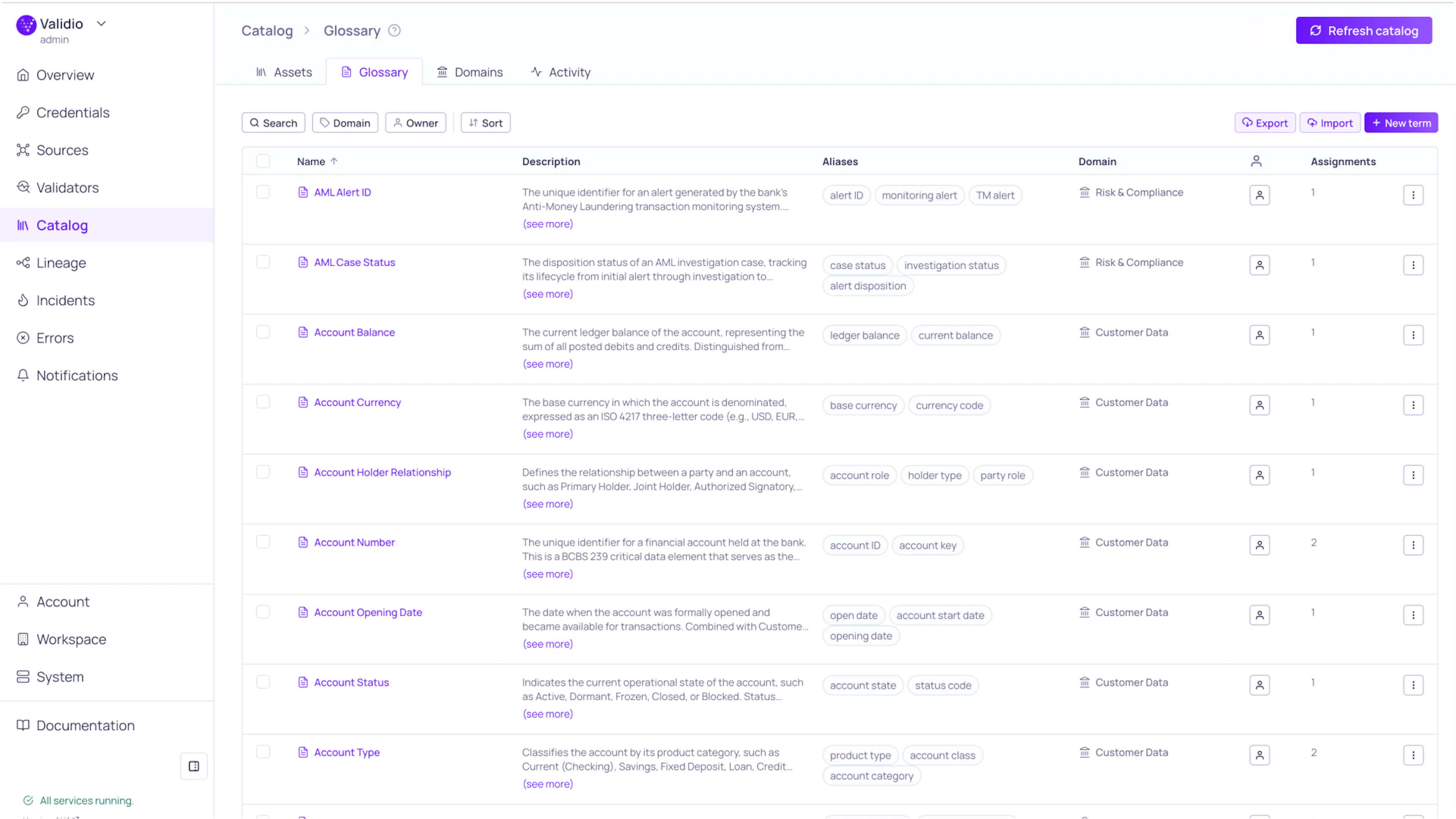Open Validators section in sidebar
The image size is (1456, 819).
click(67, 188)
